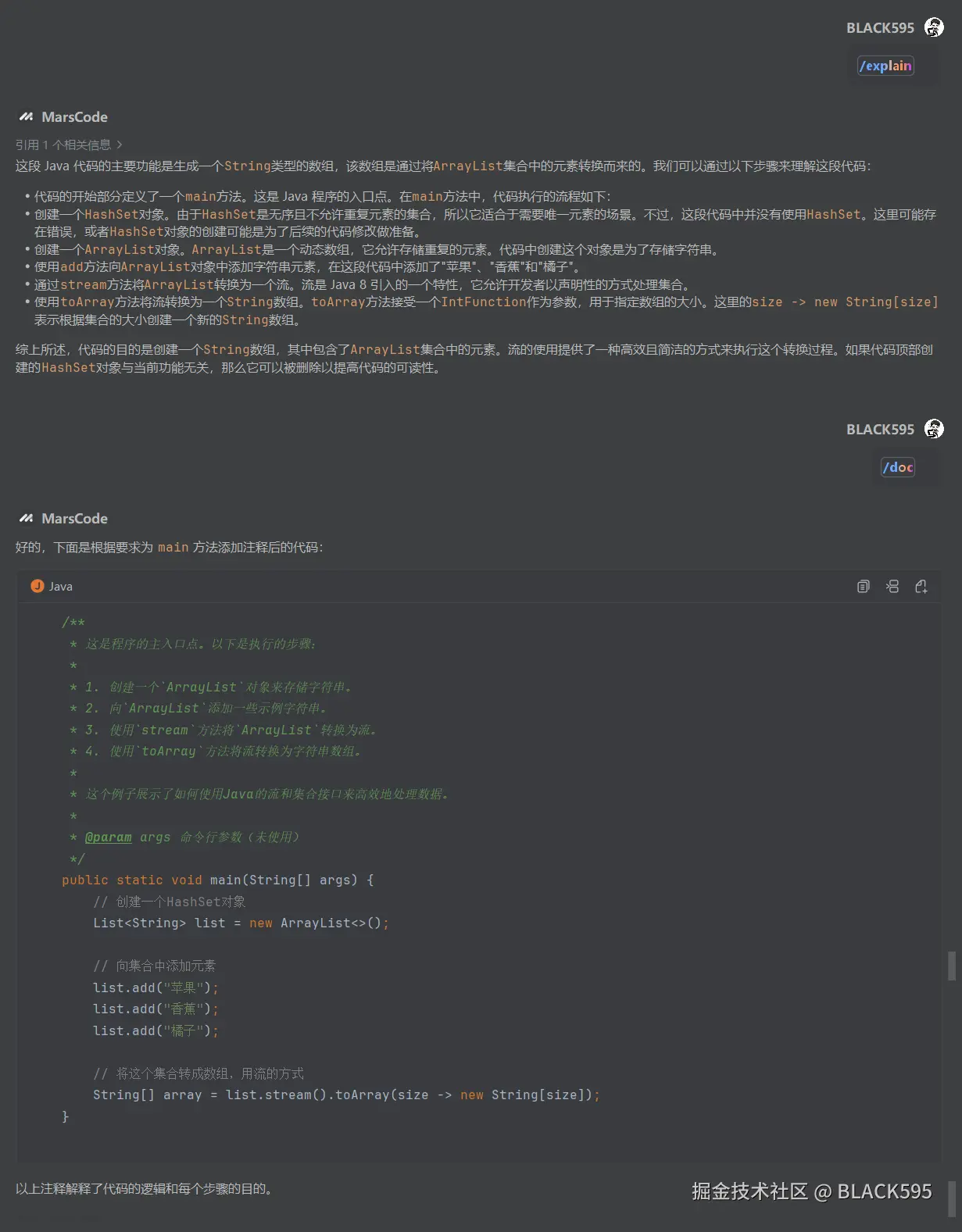Click the comment 创建一个HashSet对象
The width and height of the screenshot is (962, 1232).
170,902
